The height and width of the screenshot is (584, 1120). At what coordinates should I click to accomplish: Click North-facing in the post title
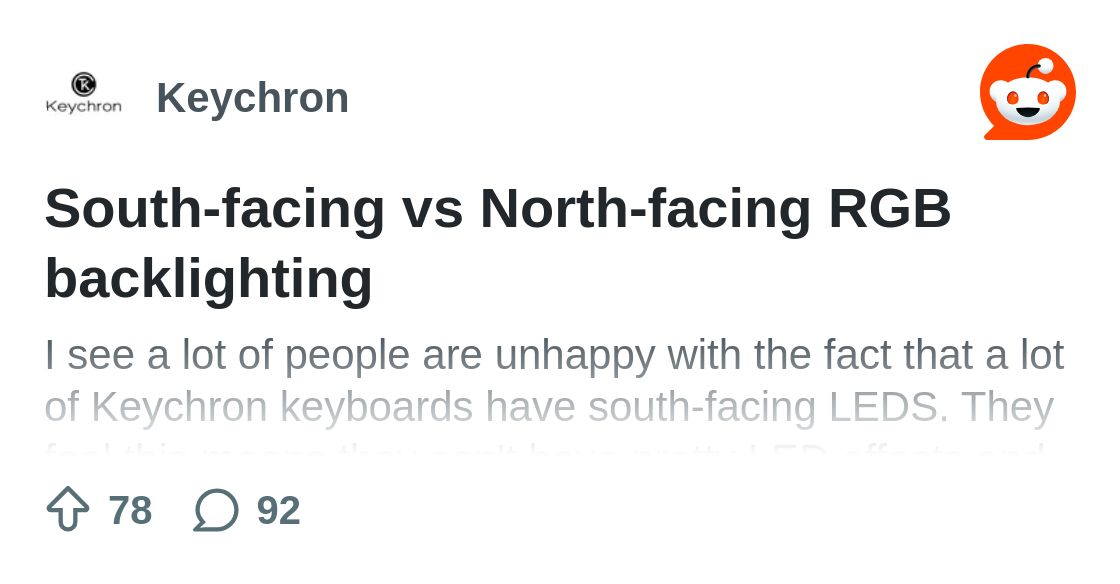click(646, 208)
